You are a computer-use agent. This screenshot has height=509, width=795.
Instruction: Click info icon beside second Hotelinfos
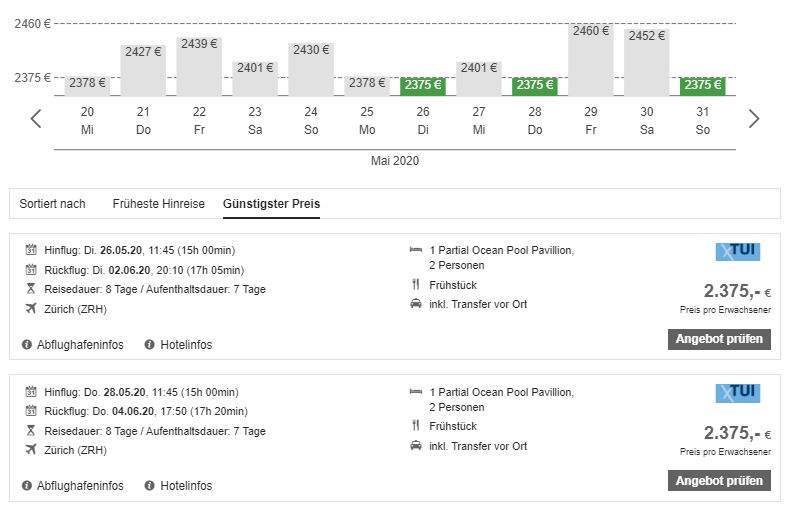[x=150, y=486]
